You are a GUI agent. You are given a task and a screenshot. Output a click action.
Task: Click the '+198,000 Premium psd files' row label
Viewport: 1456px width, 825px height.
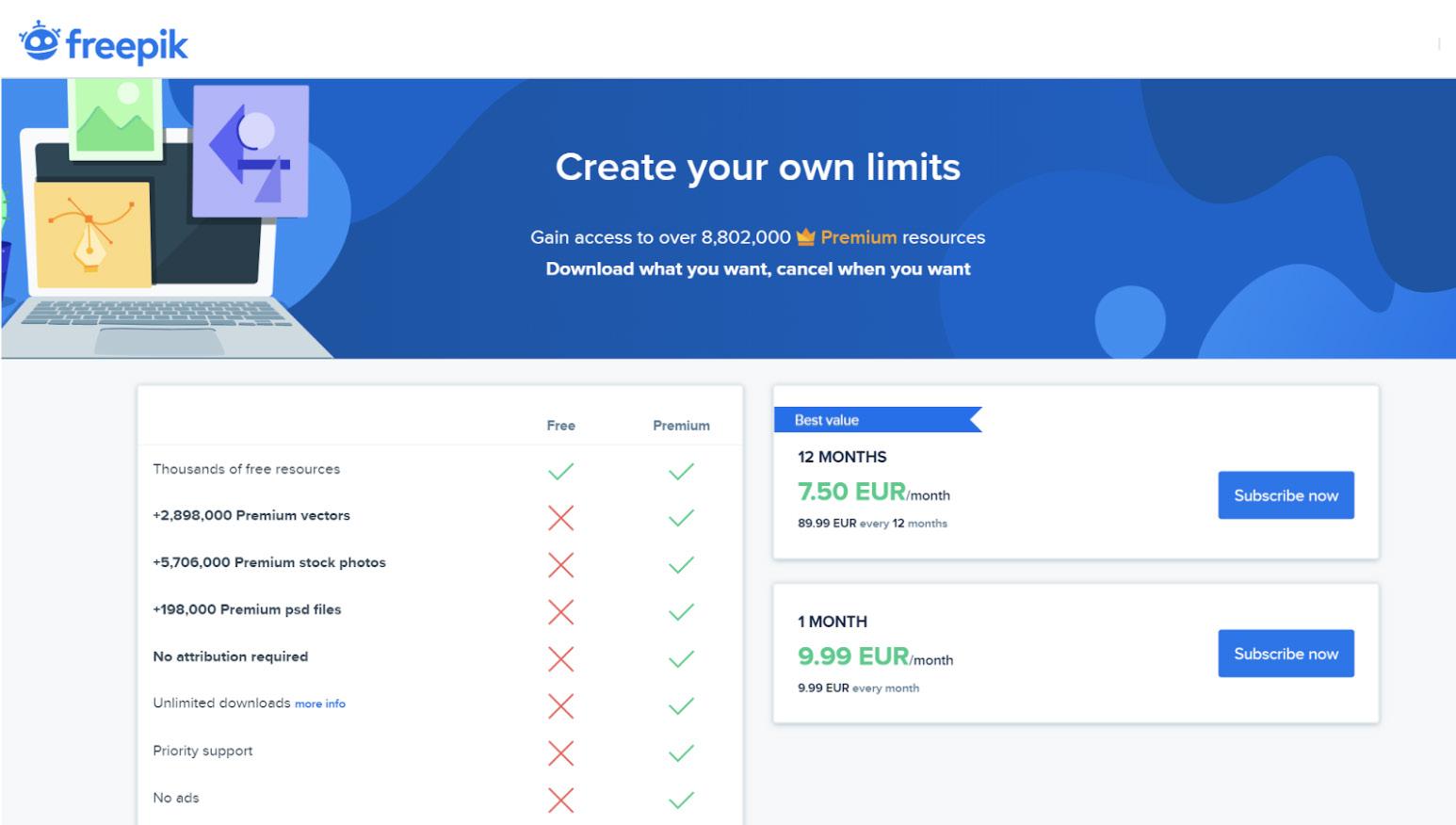pos(247,609)
